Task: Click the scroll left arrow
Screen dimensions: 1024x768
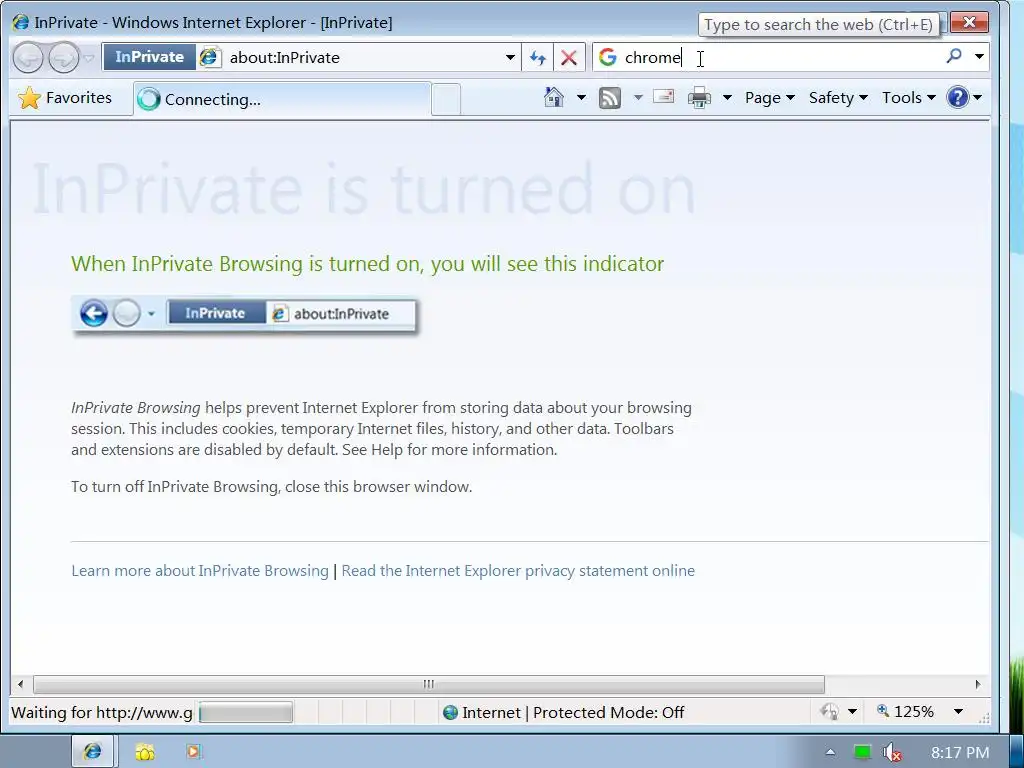Action: 20,684
